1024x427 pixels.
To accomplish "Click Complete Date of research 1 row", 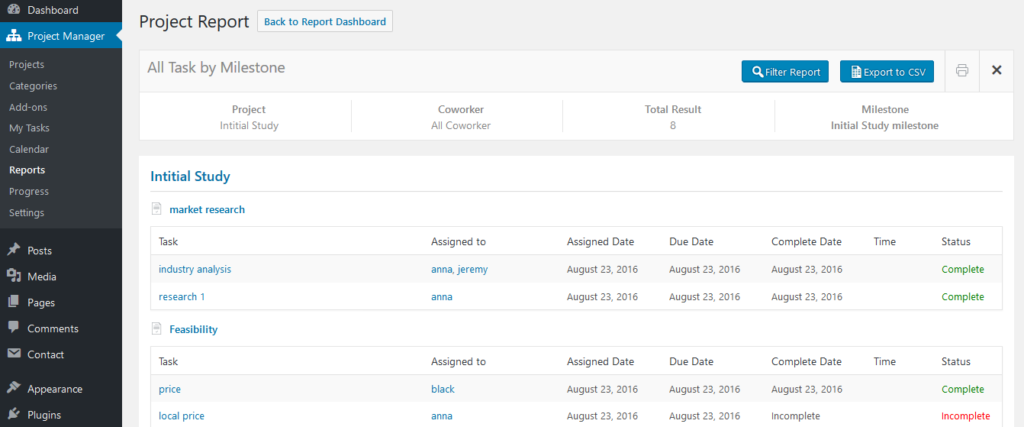I will [x=807, y=296].
